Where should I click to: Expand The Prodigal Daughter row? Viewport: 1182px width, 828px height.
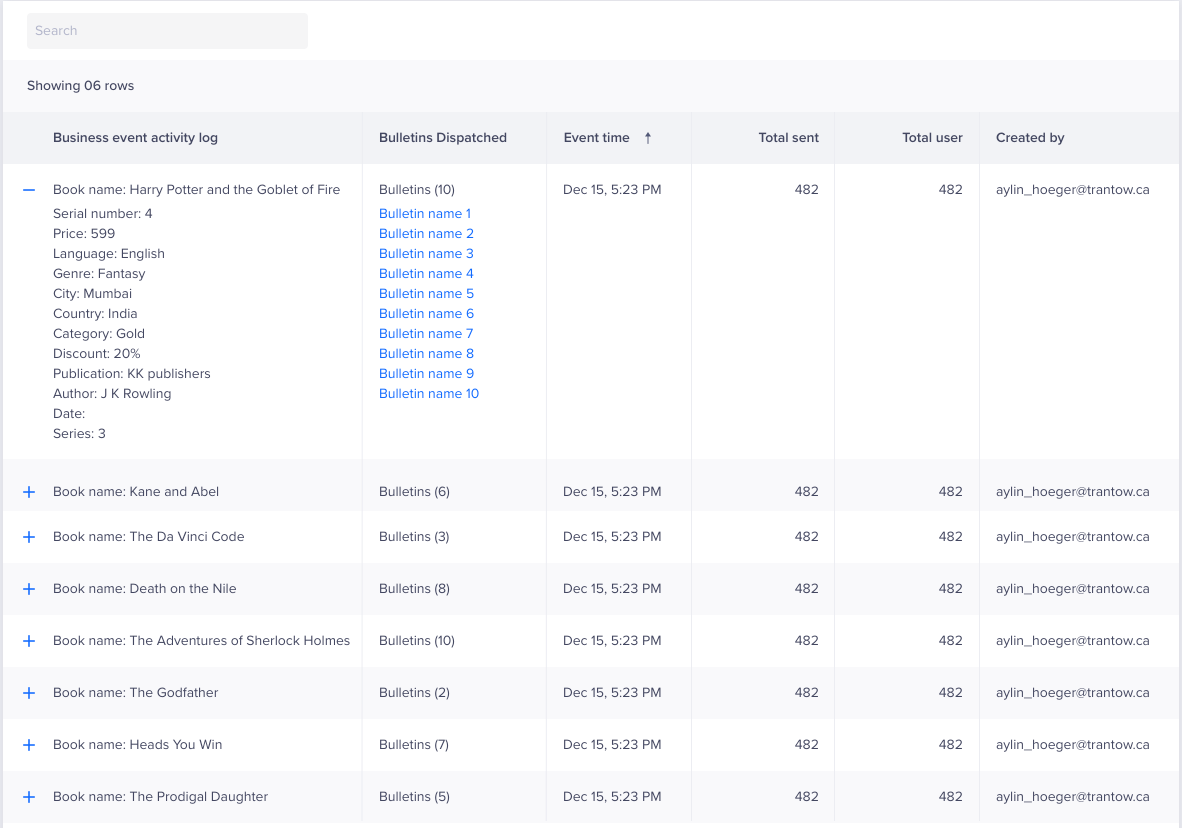point(29,797)
